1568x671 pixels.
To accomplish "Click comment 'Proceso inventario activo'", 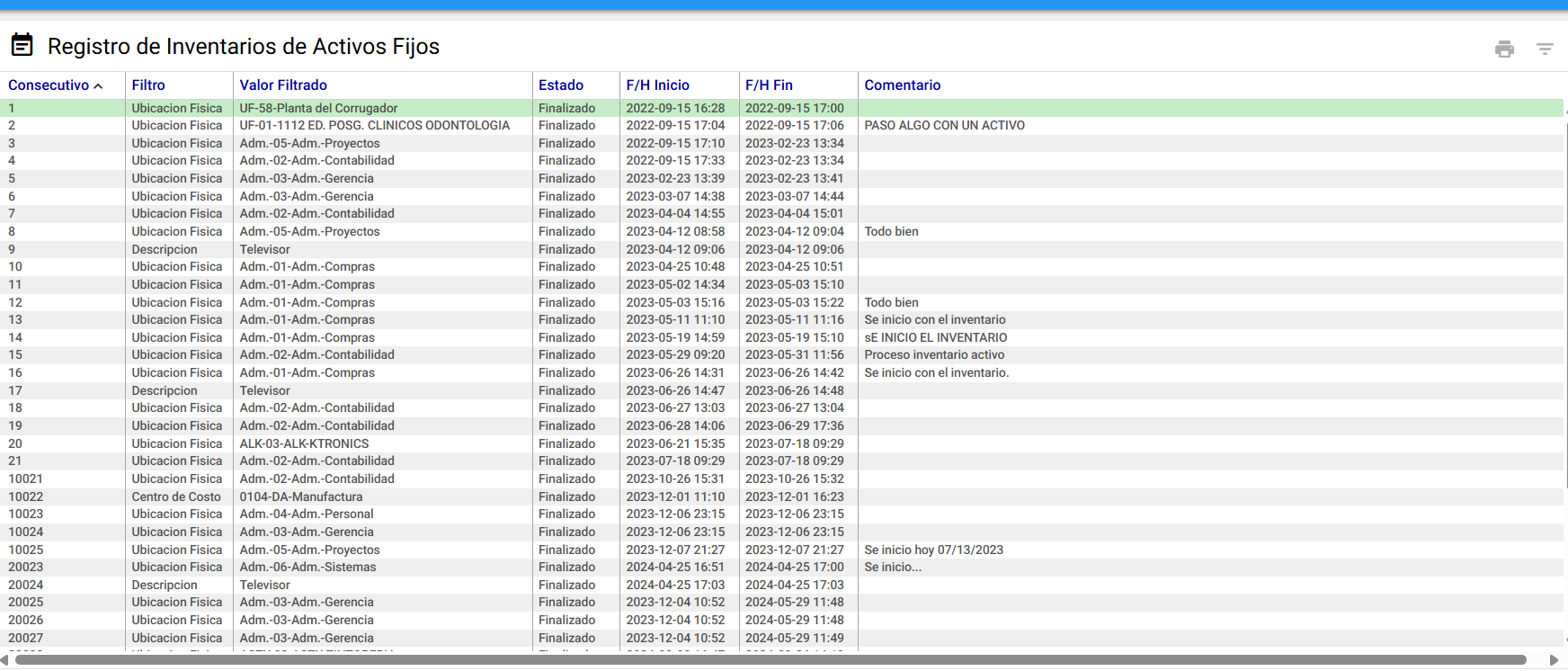I will click(934, 355).
